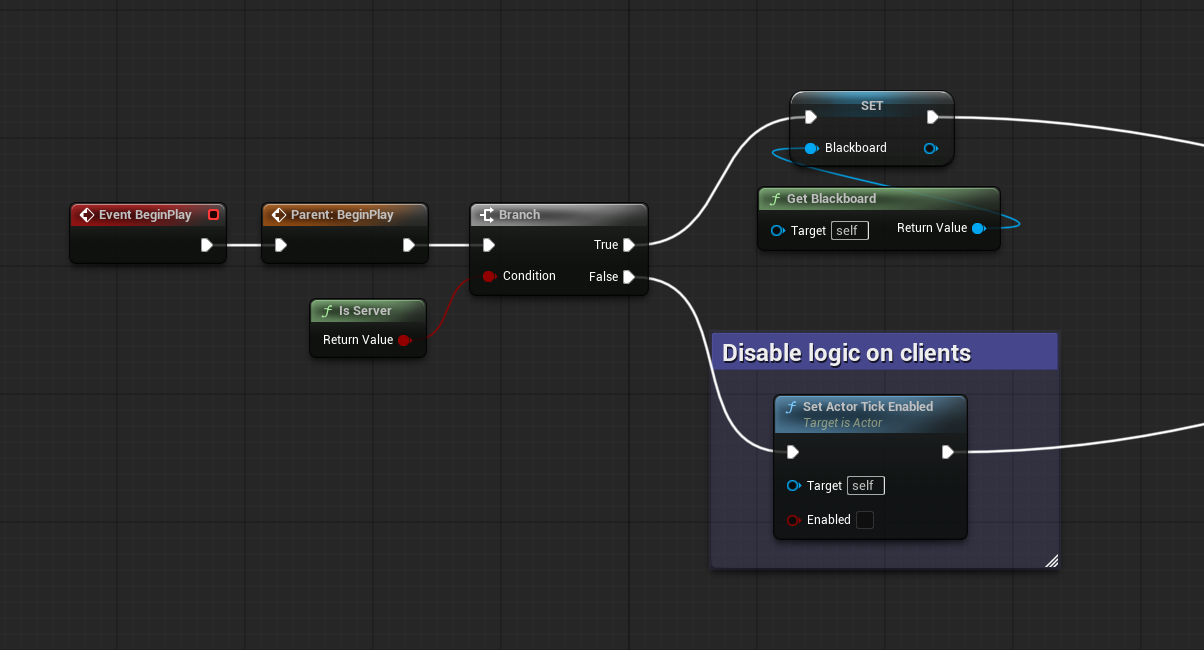Image resolution: width=1204 pixels, height=650 pixels.
Task: Click the Event BeginPlay execution output pin
Action: [x=206, y=245]
